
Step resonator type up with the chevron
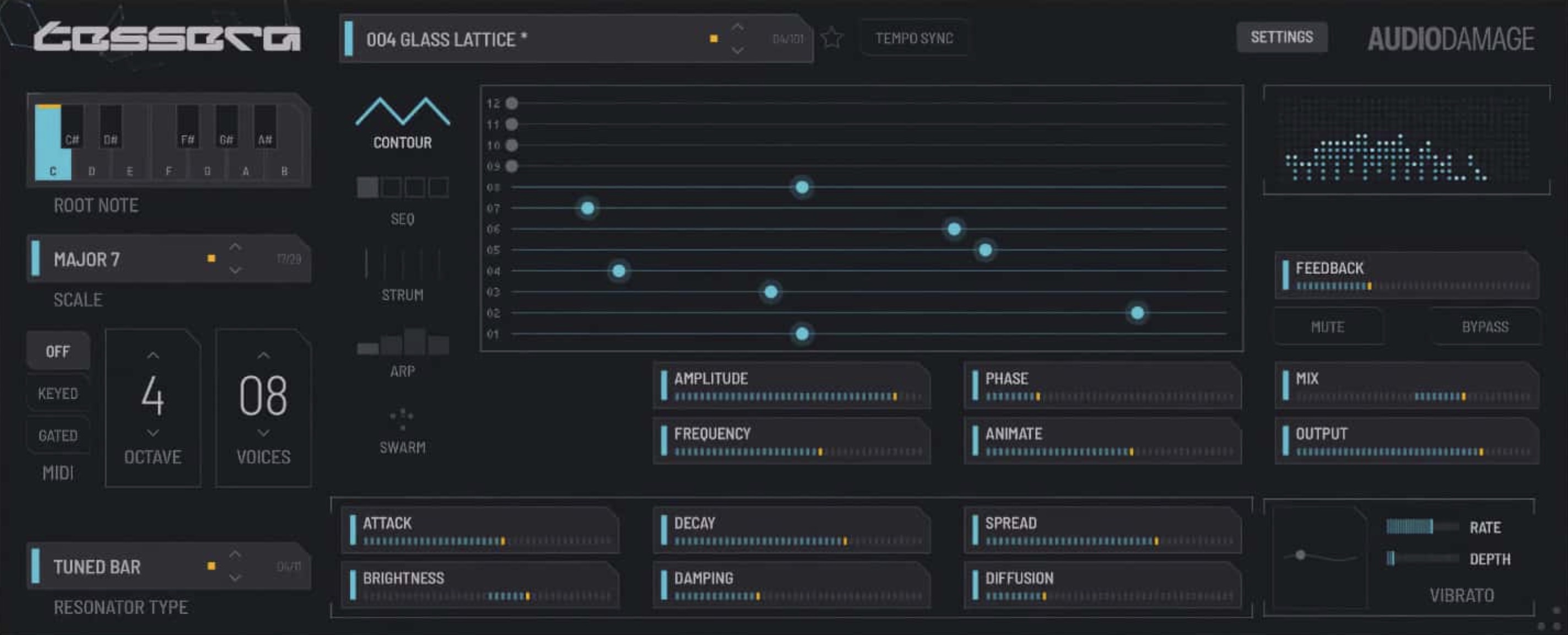235,555
